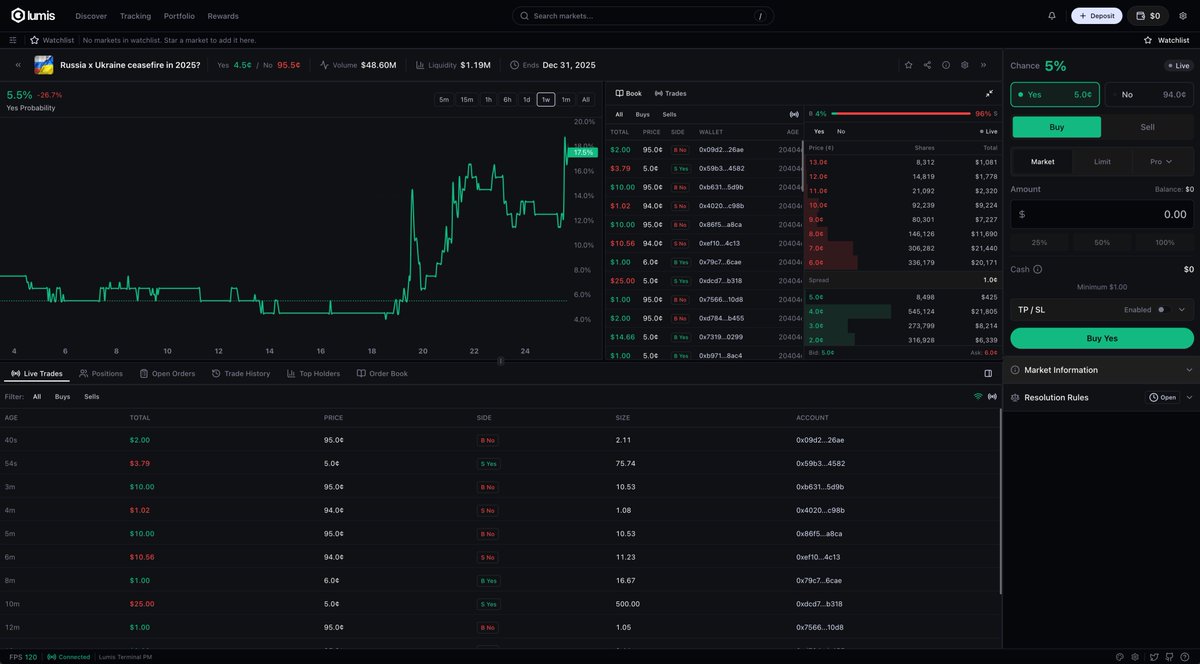Screen dimensions: 1200x664
Task: Expand Market Information section
Action: click(1102, 370)
